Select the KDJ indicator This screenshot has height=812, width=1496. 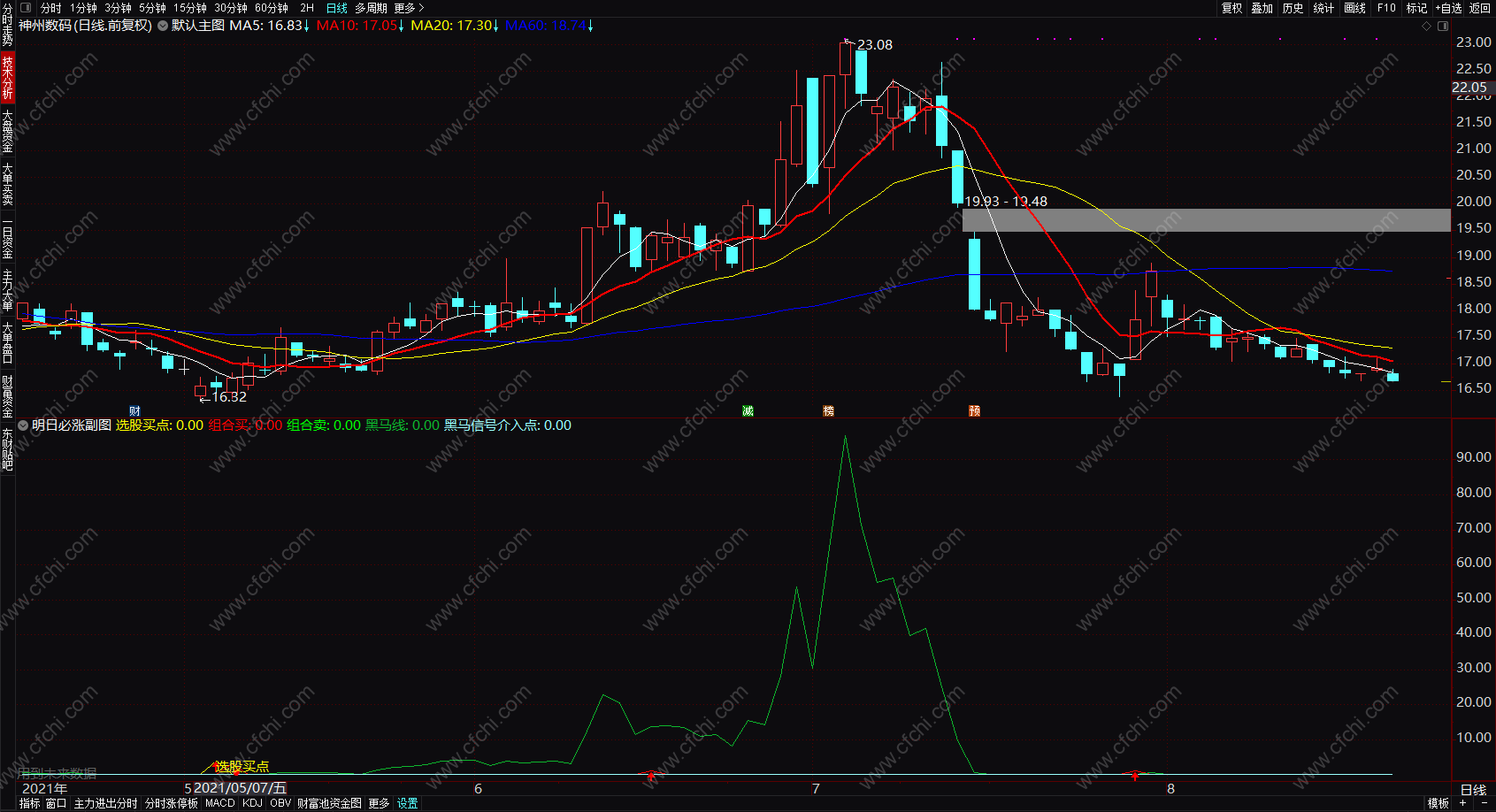[252, 803]
